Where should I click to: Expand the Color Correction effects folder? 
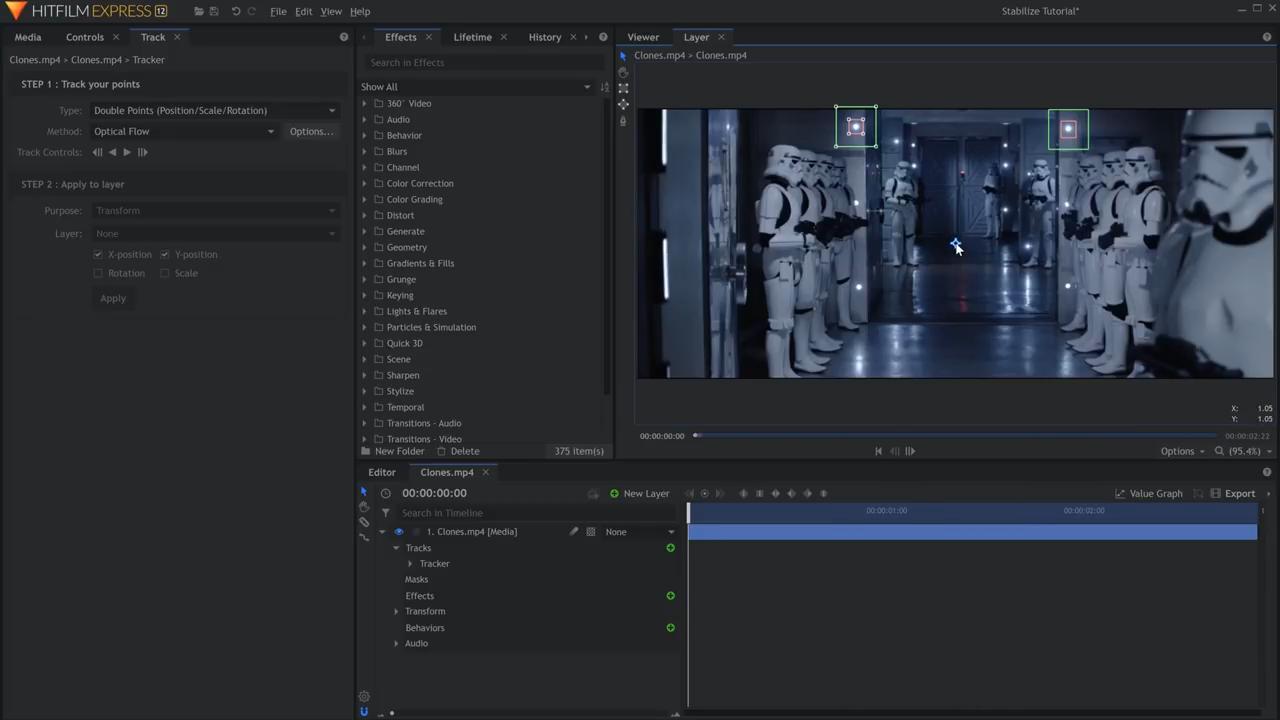coord(364,184)
